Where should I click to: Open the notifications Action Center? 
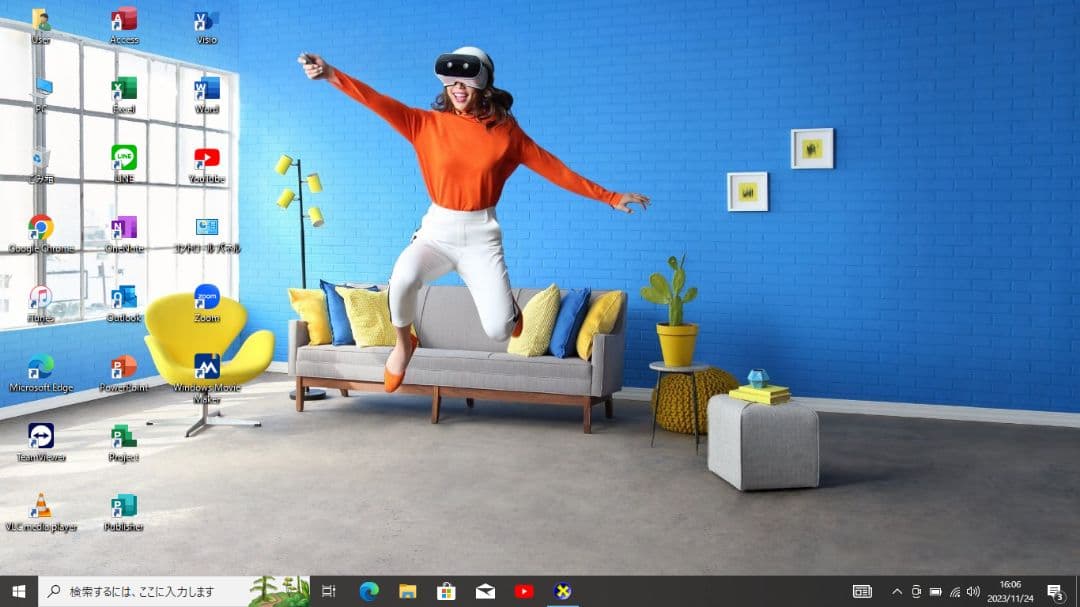(x=1057, y=592)
